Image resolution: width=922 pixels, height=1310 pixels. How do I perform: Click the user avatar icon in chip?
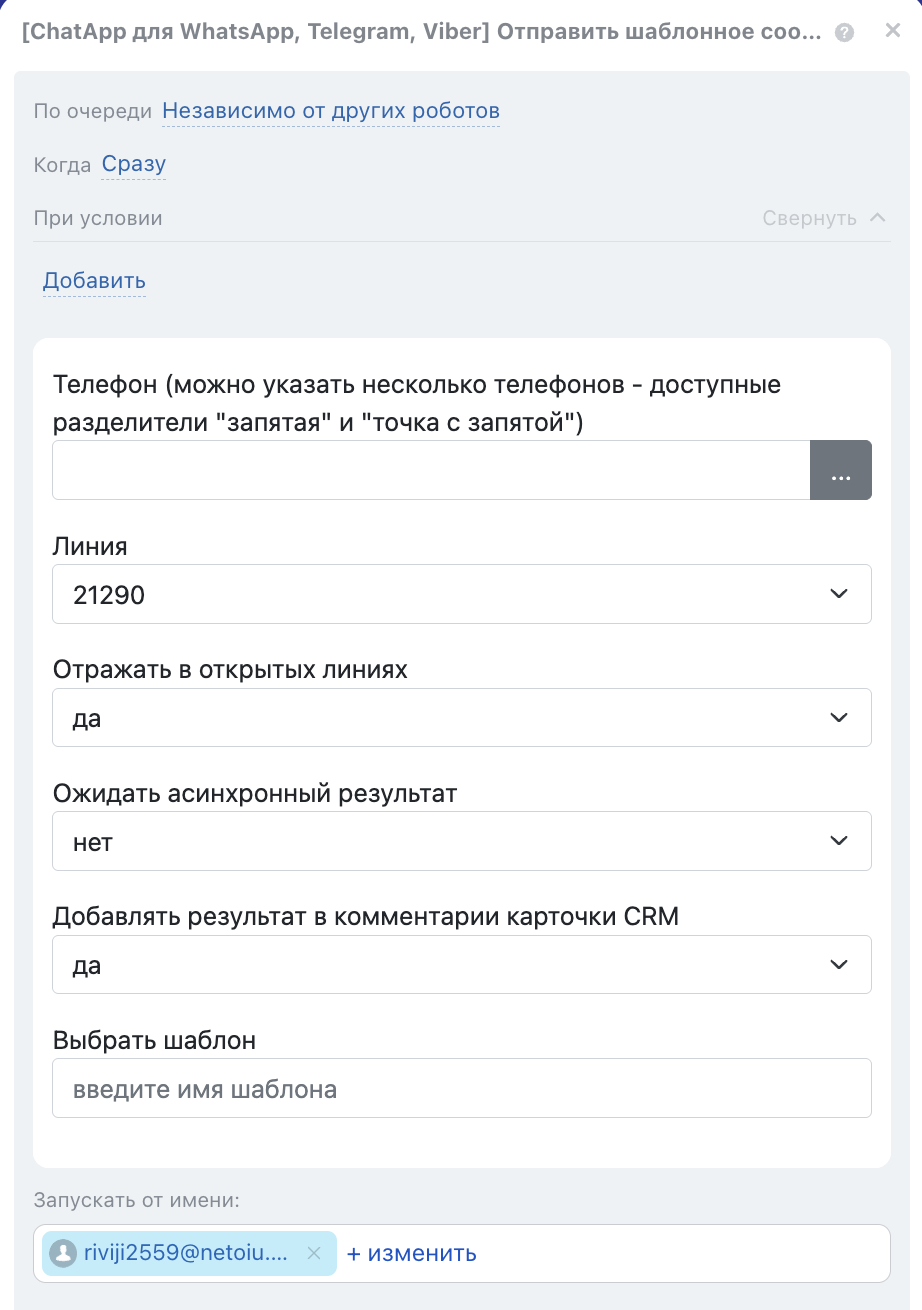coord(64,1253)
